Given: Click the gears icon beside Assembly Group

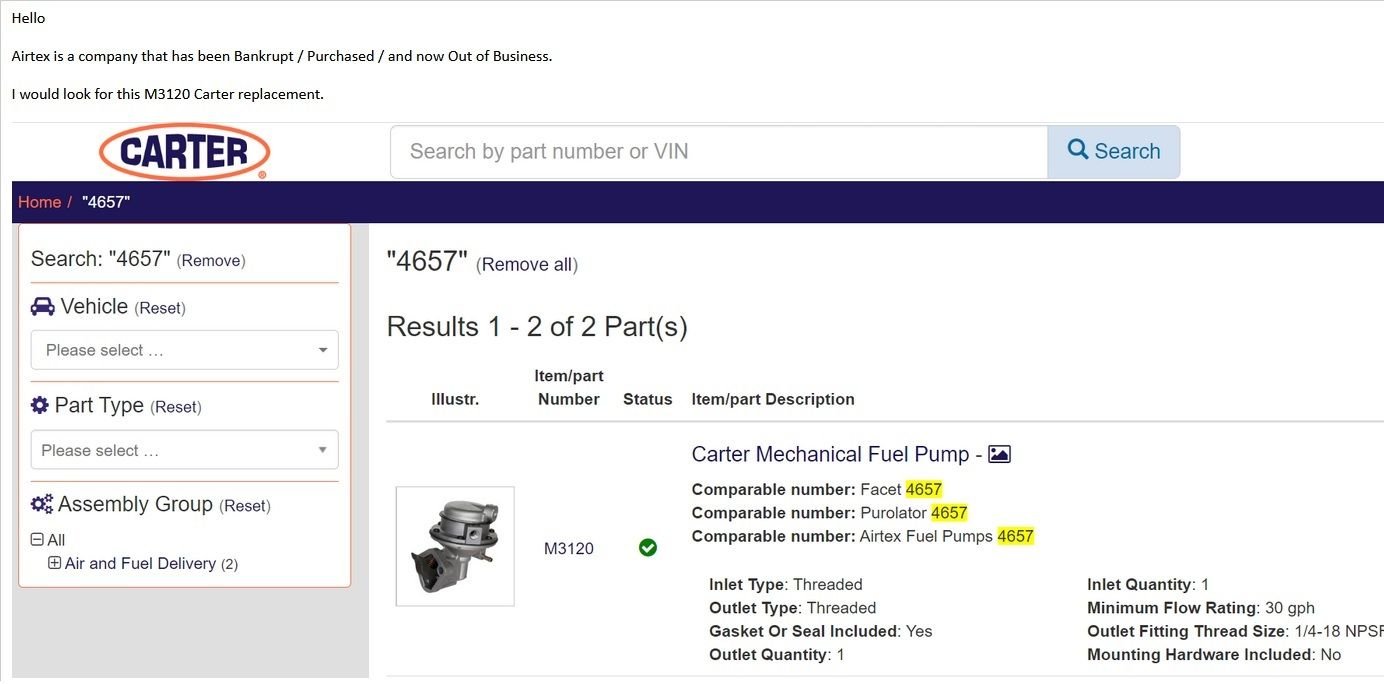Looking at the screenshot, I should tap(42, 504).
